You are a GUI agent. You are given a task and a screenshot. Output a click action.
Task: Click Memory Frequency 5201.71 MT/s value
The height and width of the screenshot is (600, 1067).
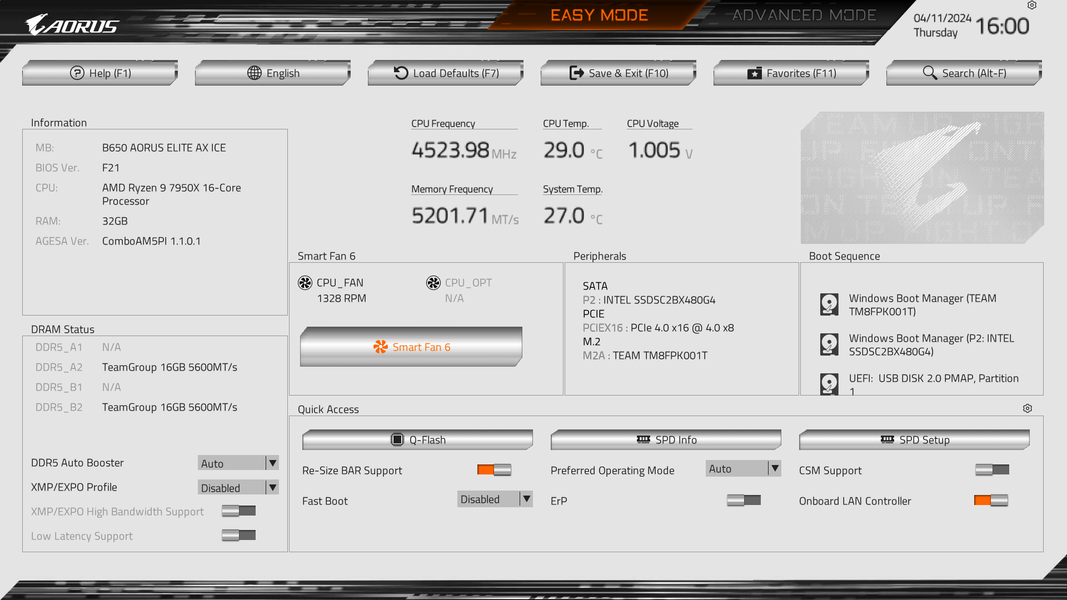(465, 216)
